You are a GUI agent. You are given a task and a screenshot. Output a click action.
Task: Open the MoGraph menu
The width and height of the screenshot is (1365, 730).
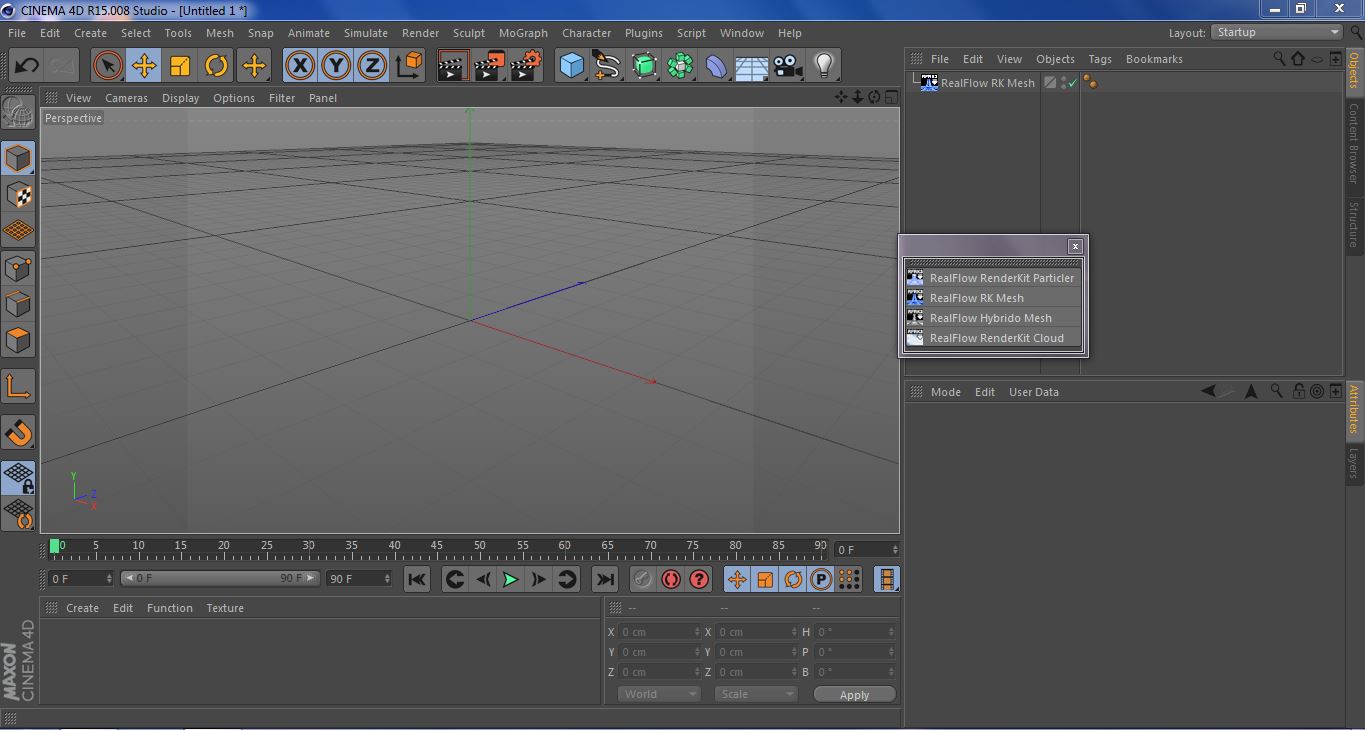pyautogui.click(x=523, y=33)
